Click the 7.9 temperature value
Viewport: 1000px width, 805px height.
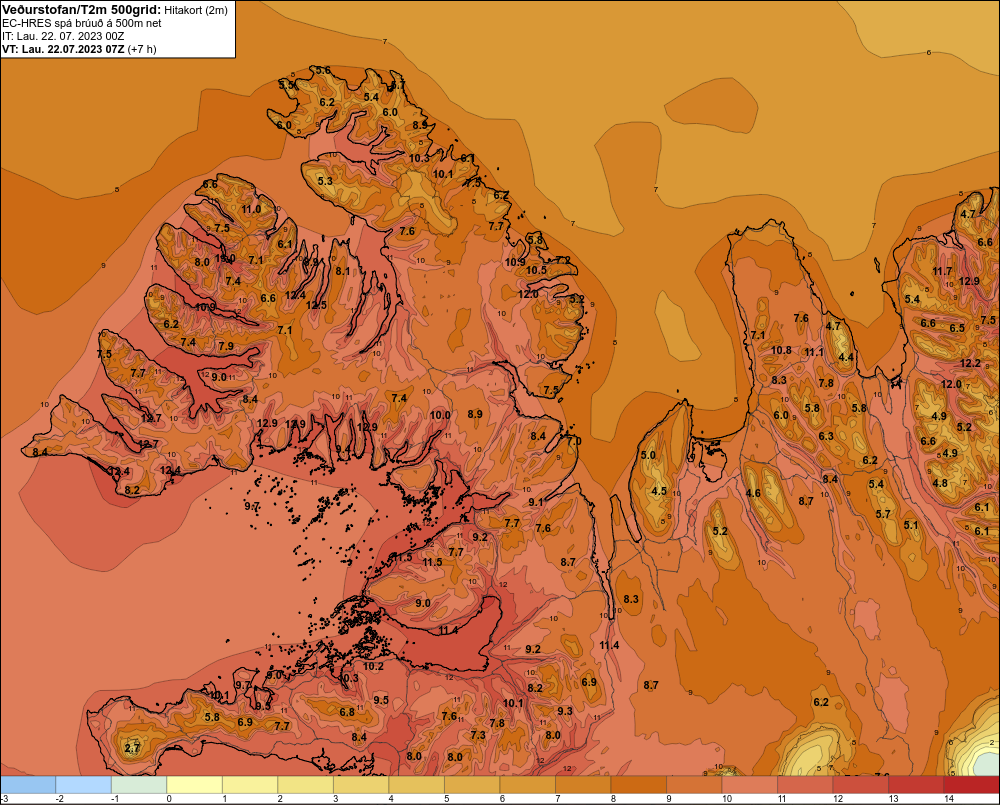coord(226,346)
